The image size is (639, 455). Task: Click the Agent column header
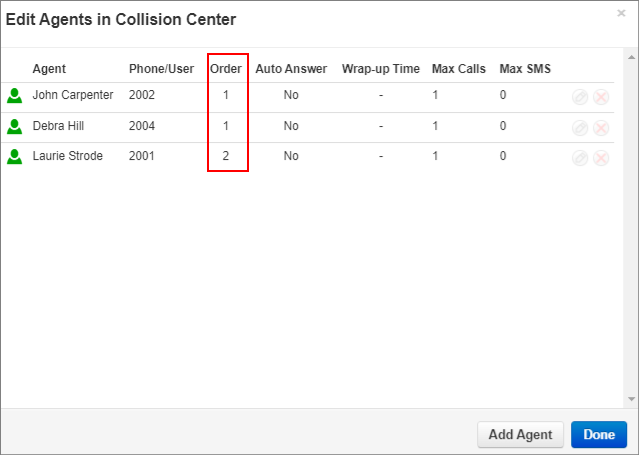pos(49,69)
